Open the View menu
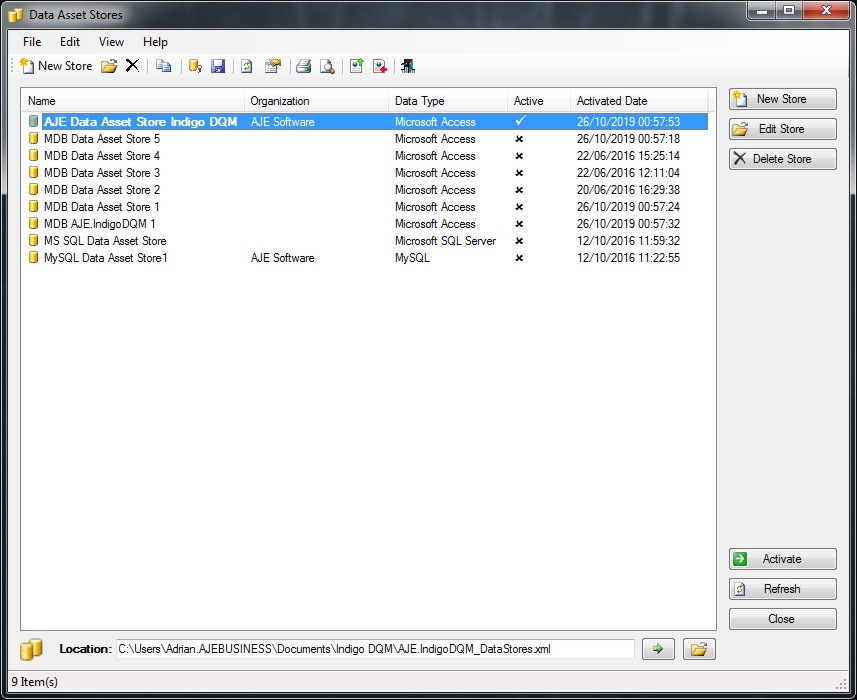The image size is (857, 700). point(111,42)
